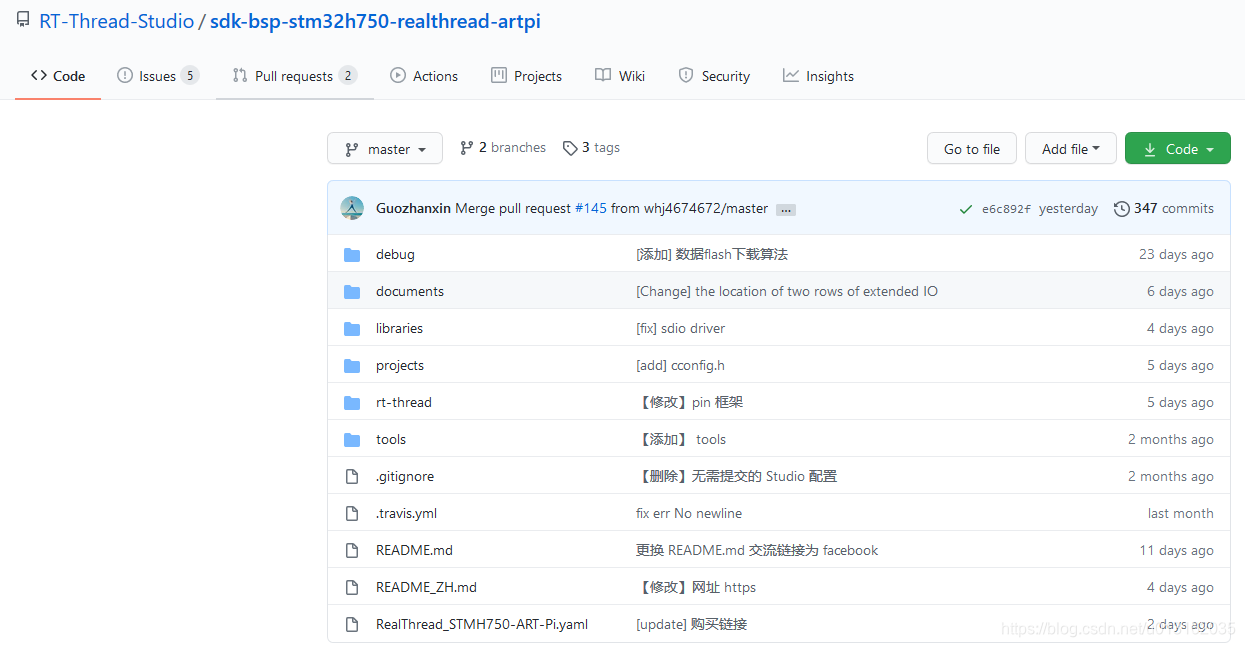The image size is (1245, 647).
Task: Open the projects folder
Action: coord(400,366)
